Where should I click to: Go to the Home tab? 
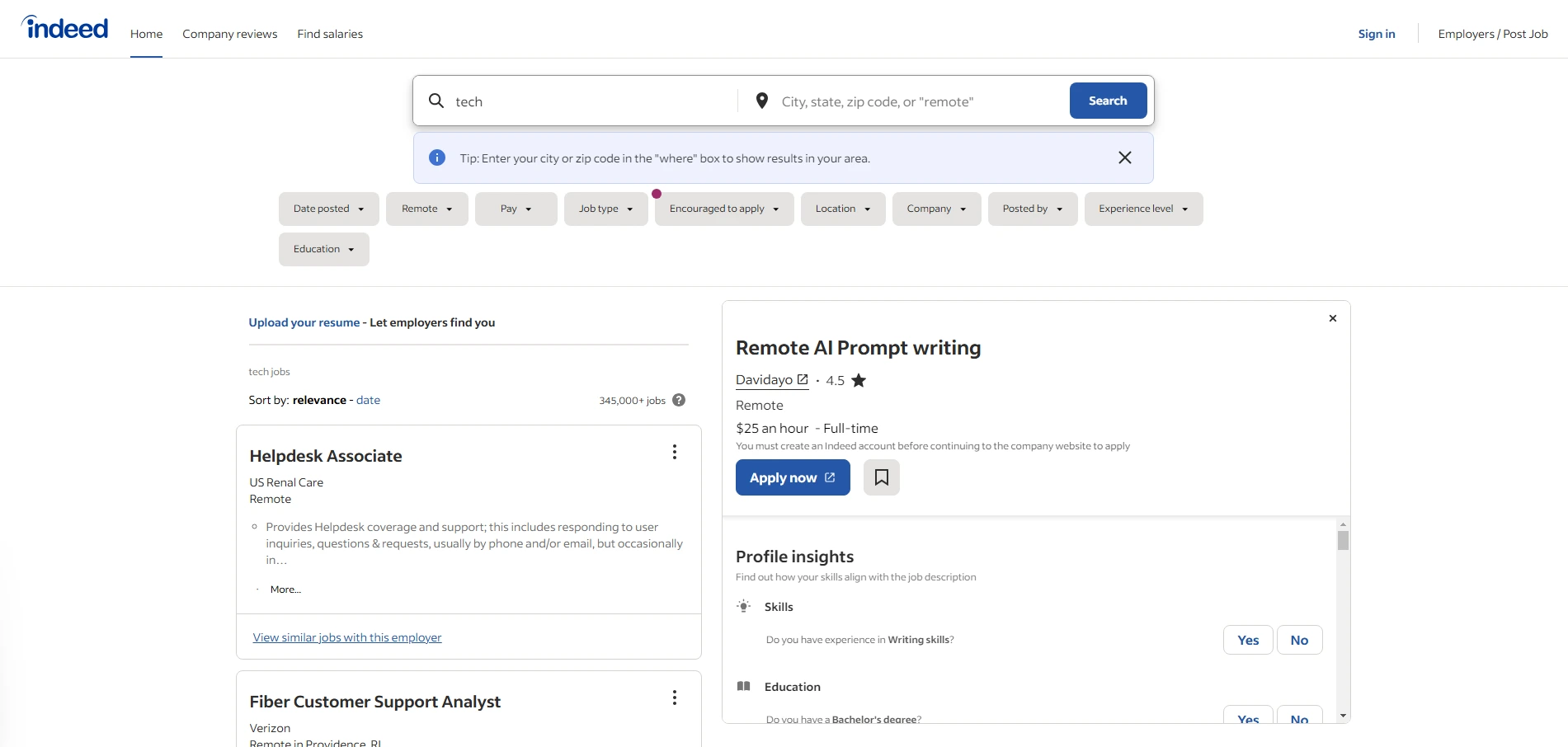(146, 34)
